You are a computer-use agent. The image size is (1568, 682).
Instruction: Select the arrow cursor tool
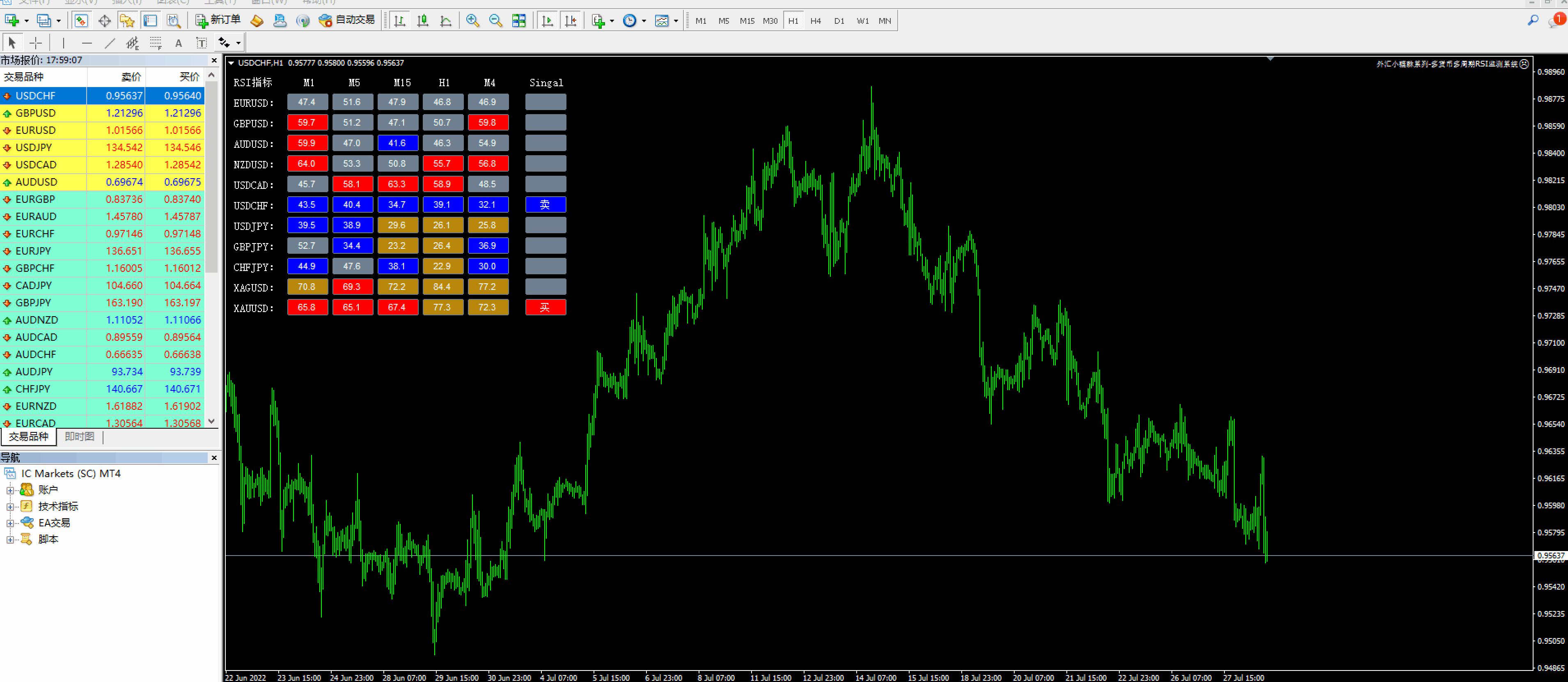tap(12, 43)
